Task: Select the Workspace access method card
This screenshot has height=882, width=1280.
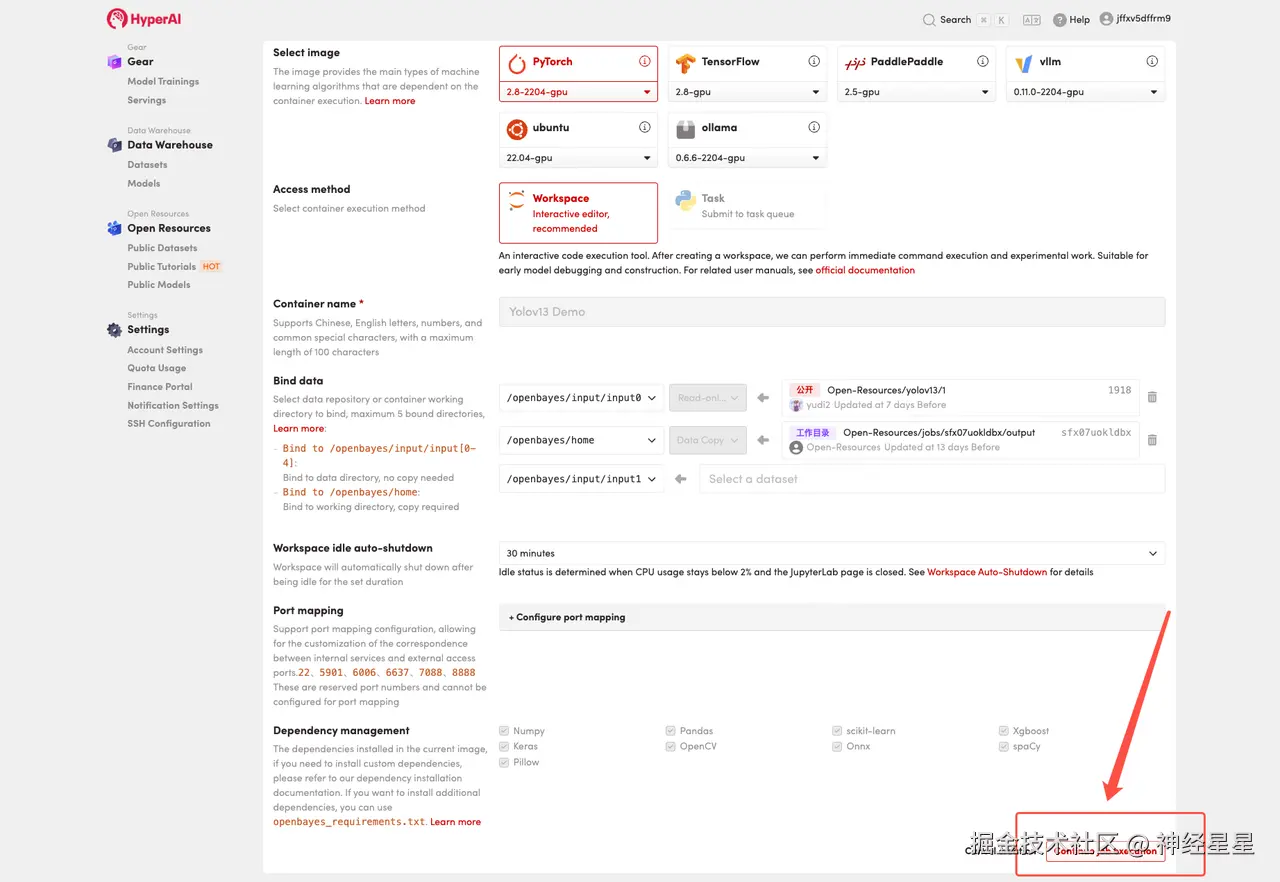Action: [x=578, y=213]
